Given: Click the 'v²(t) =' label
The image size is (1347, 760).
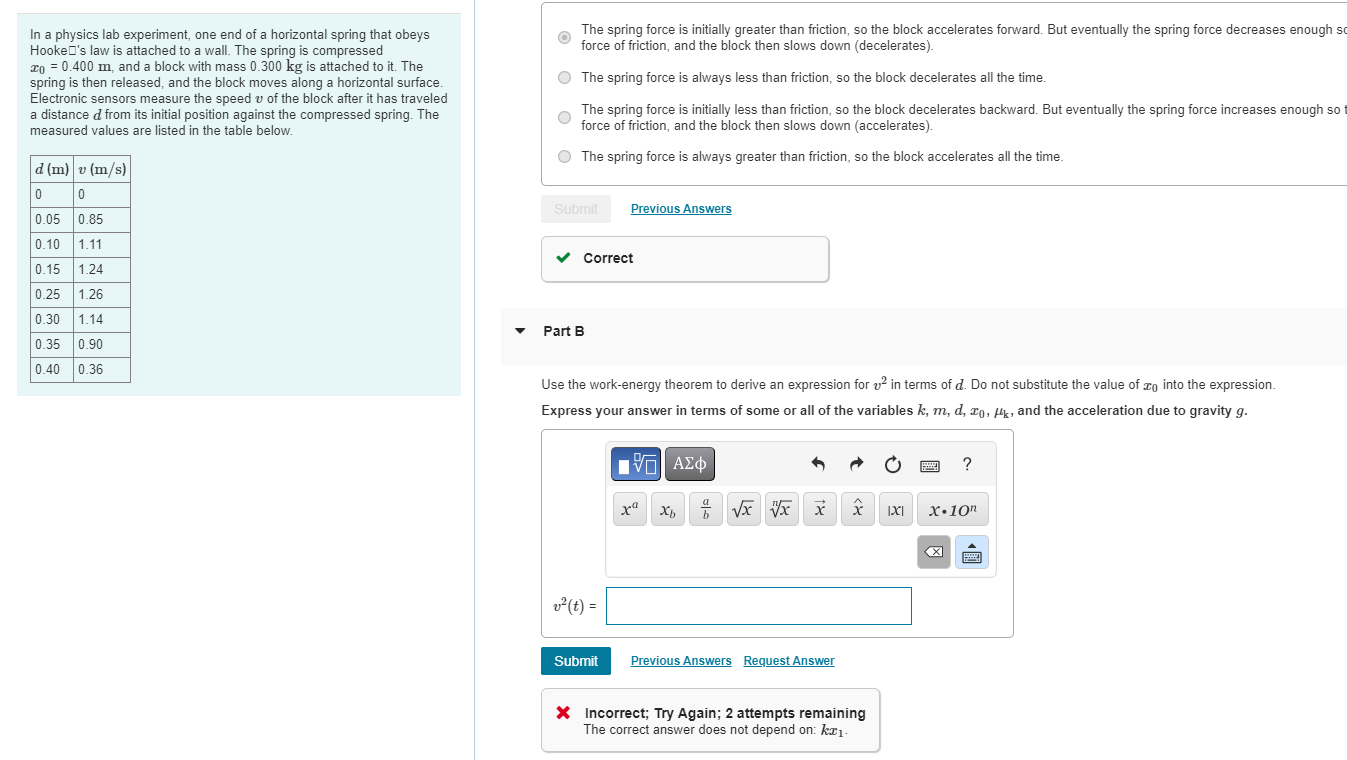Looking at the screenshot, I should tap(575, 606).
